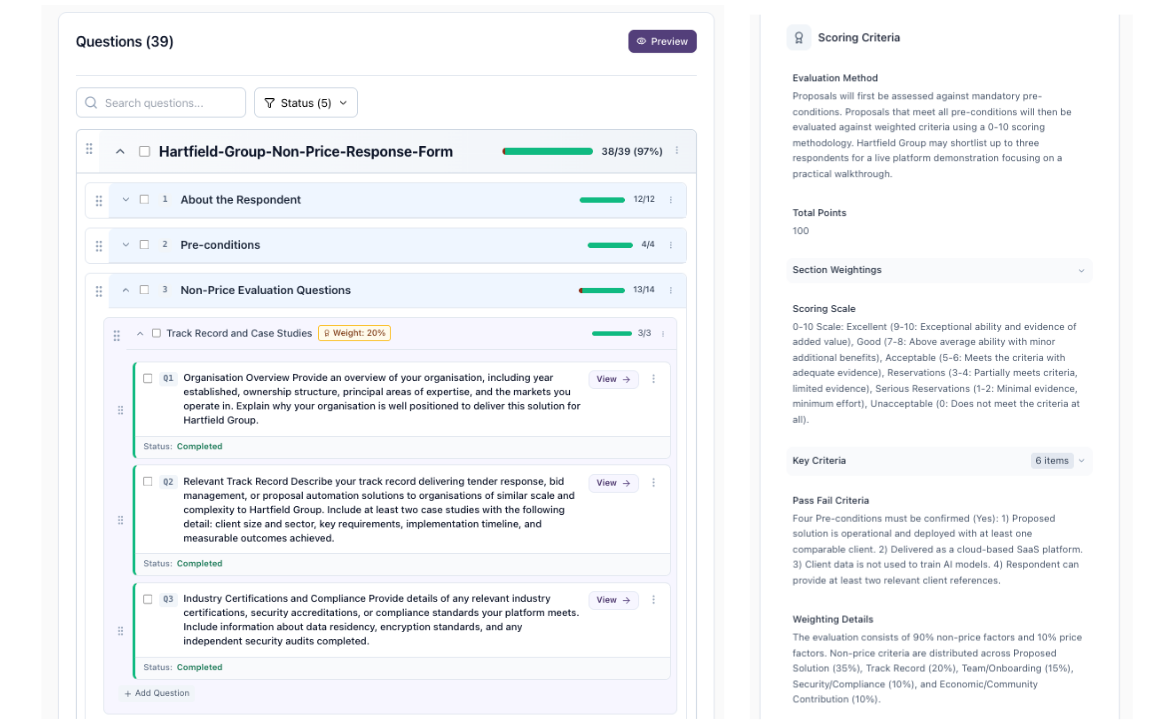
Task: Click the Q2 number label
Action: [168, 482]
